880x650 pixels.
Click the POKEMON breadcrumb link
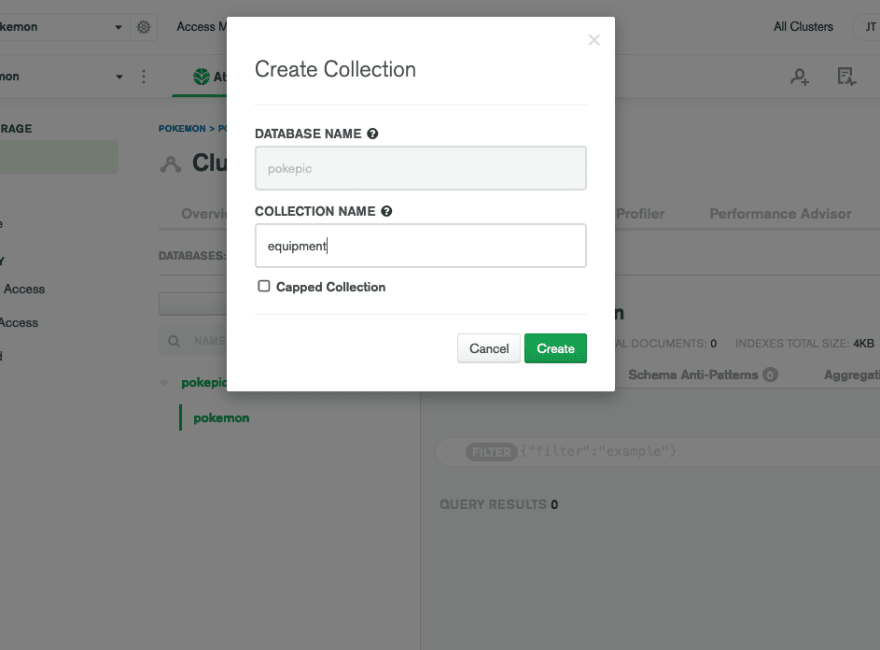pyautogui.click(x=182, y=129)
